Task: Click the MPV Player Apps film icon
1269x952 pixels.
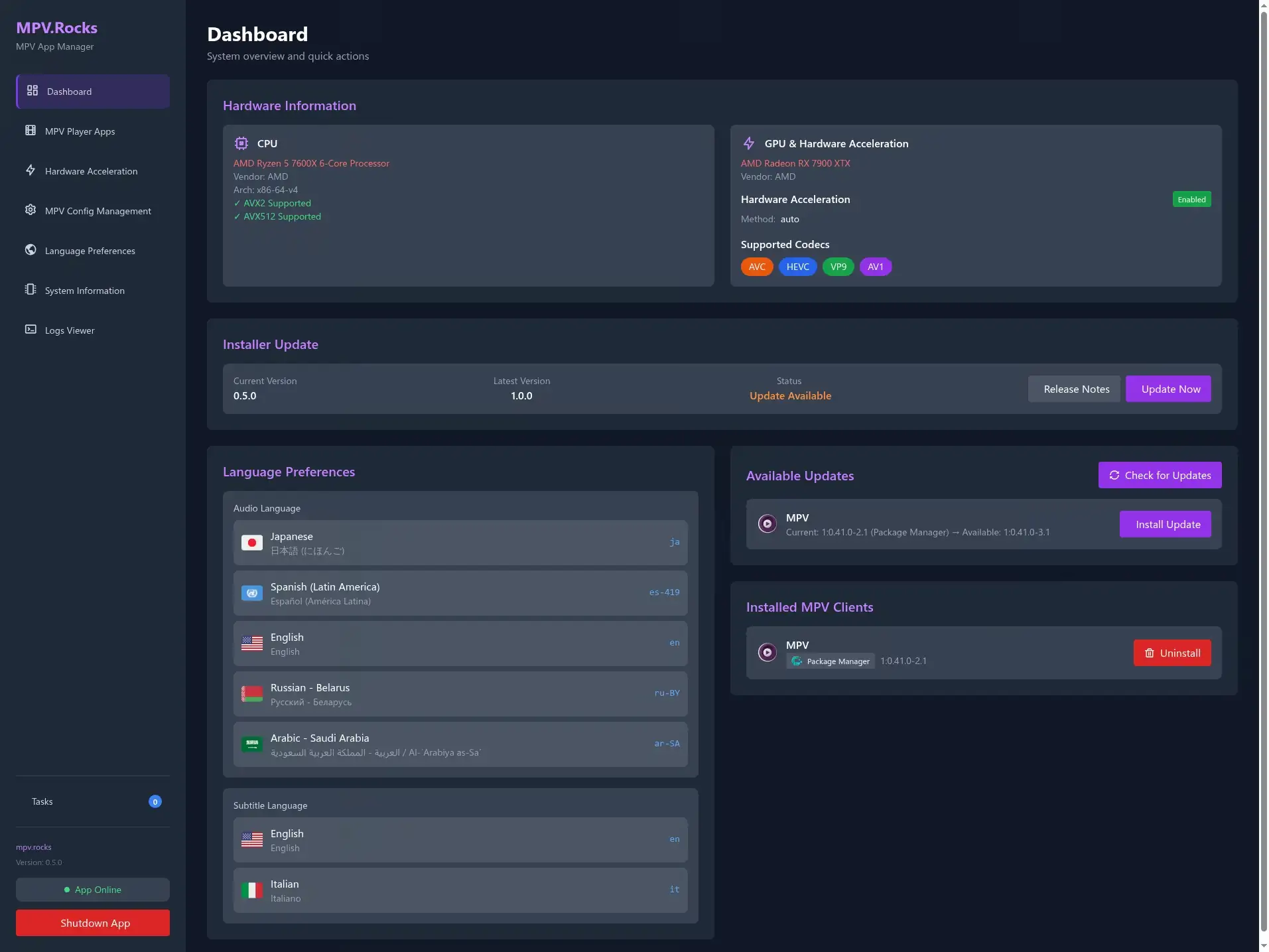Action: [31, 131]
